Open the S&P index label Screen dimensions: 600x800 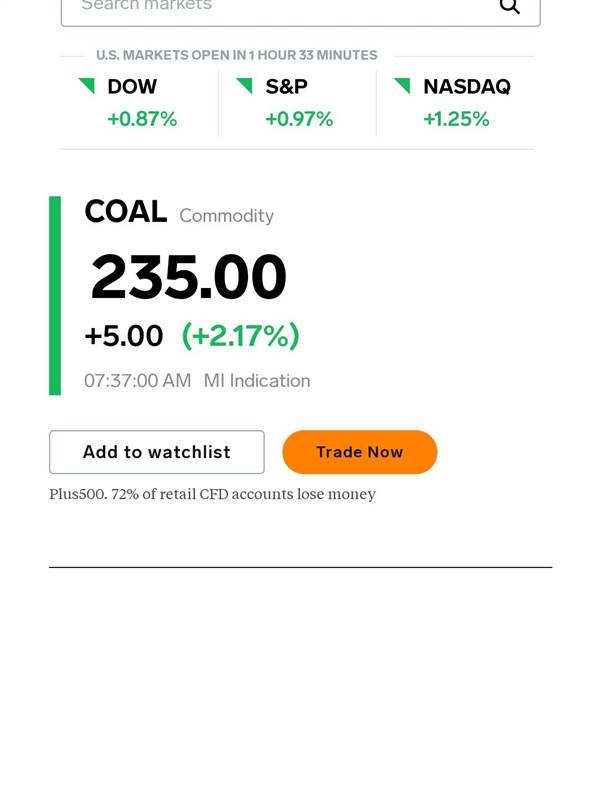pos(286,87)
